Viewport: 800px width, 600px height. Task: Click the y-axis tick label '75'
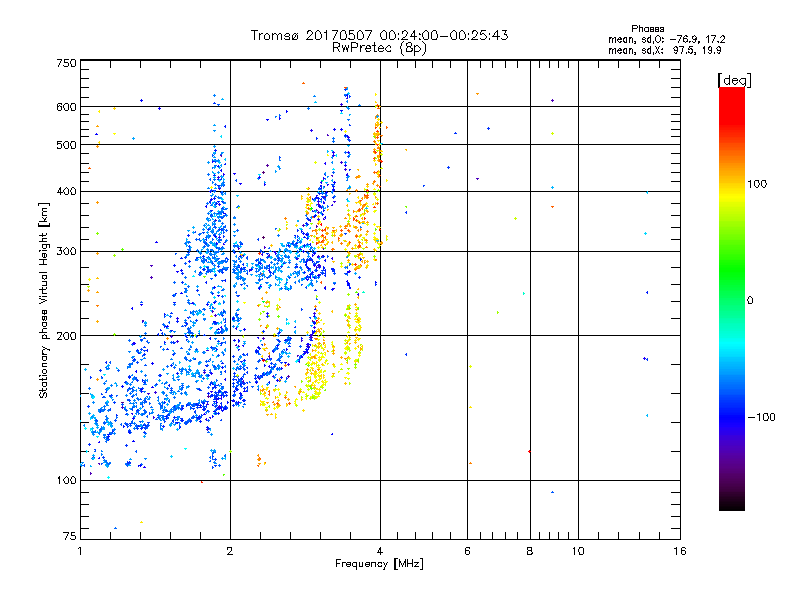(x=70, y=536)
